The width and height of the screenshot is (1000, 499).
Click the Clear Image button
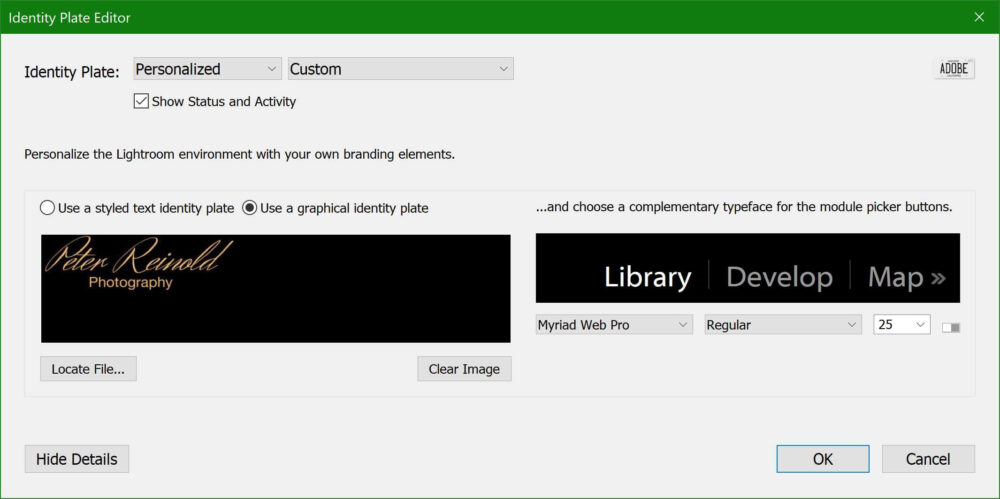[464, 369]
